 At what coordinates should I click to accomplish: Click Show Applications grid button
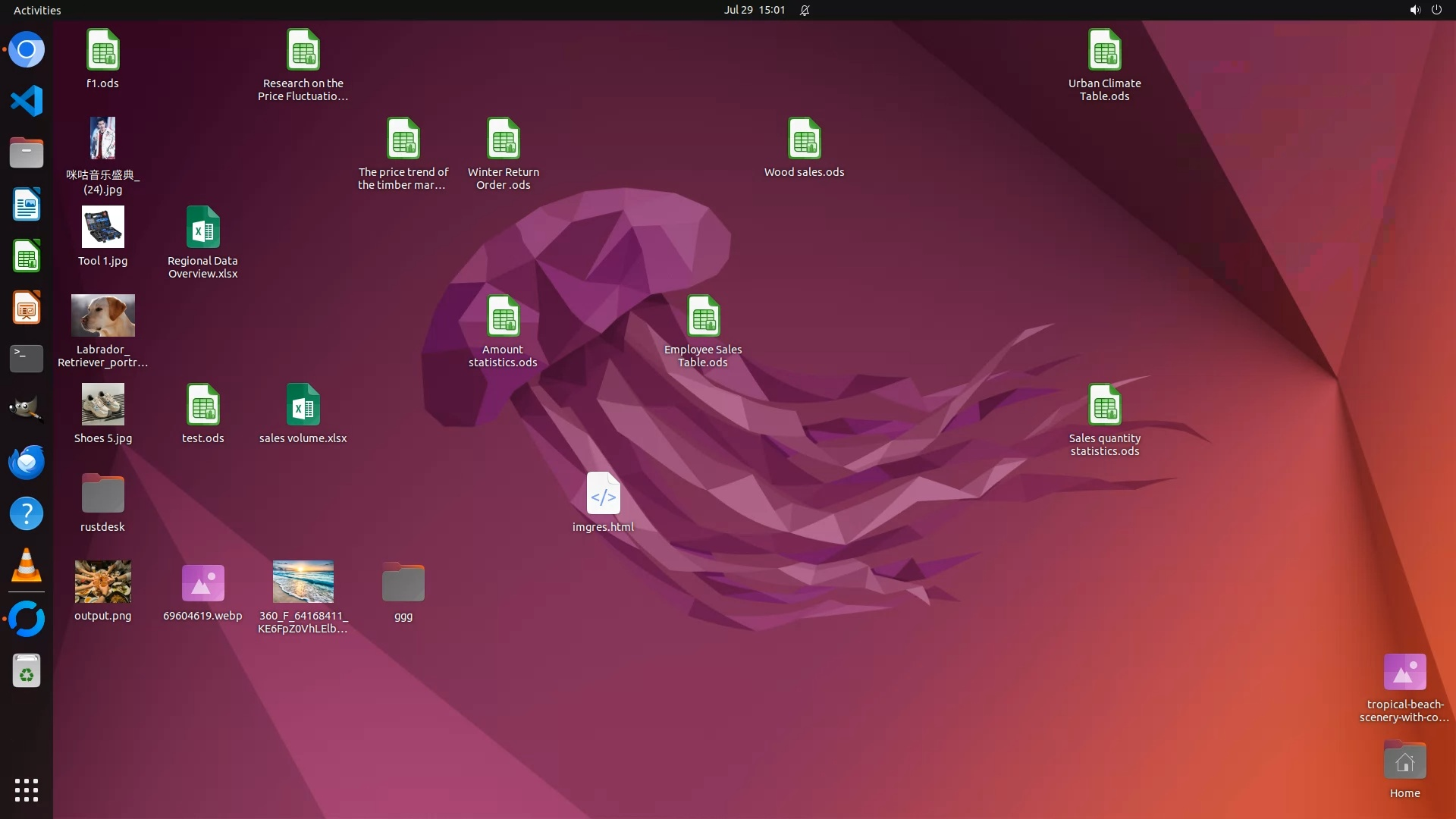click(27, 790)
